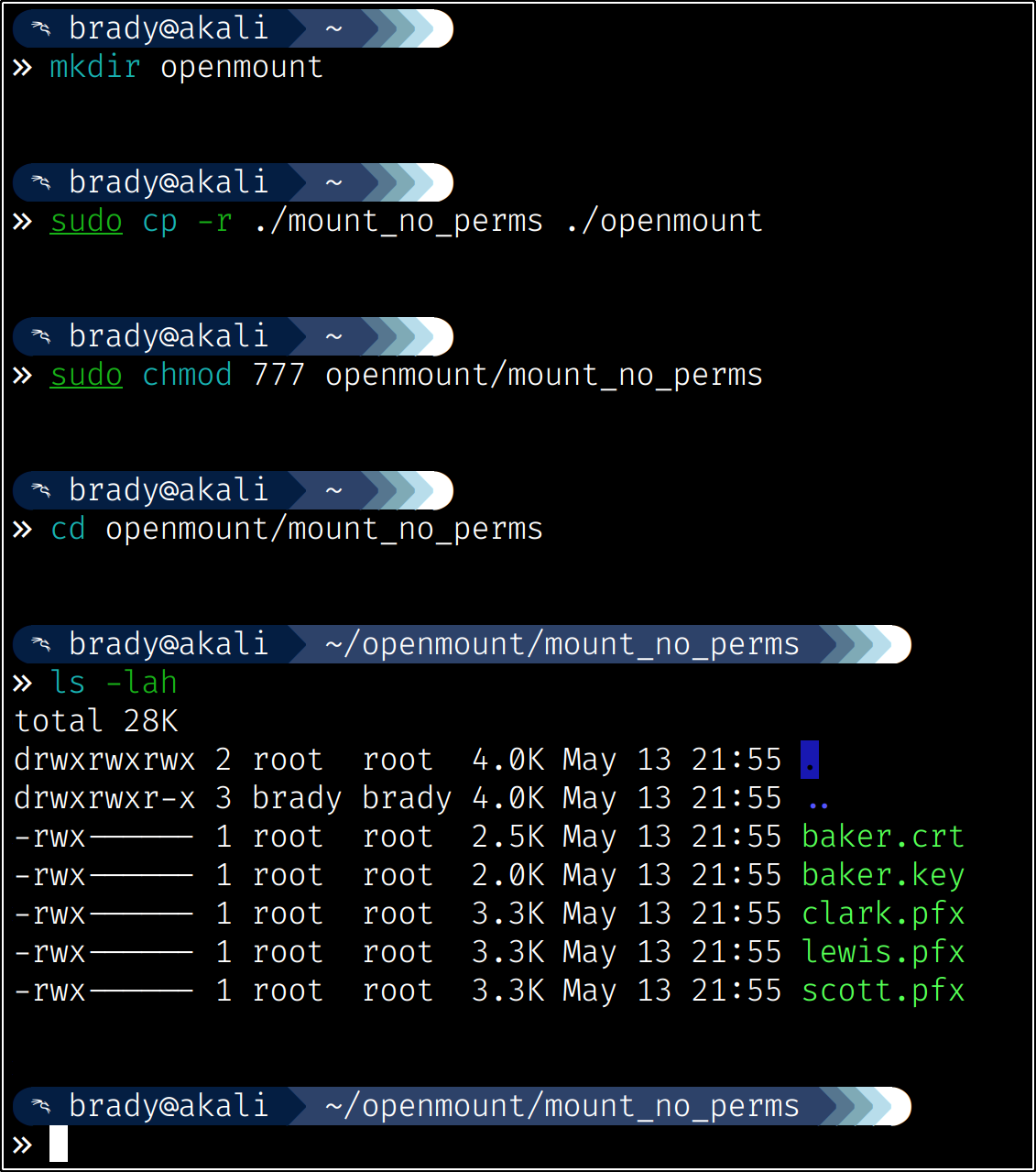This screenshot has width=1036, height=1172.
Task: Click the path segment in the bottom prompt
Action: coord(562,1106)
